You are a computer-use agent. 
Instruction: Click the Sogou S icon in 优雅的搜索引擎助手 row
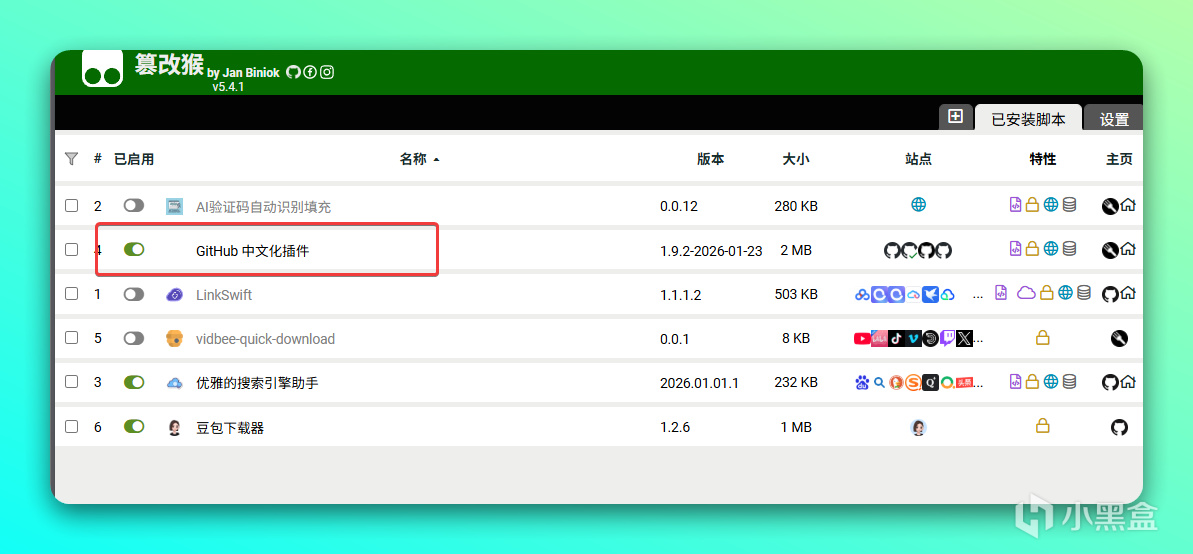[x=913, y=383]
